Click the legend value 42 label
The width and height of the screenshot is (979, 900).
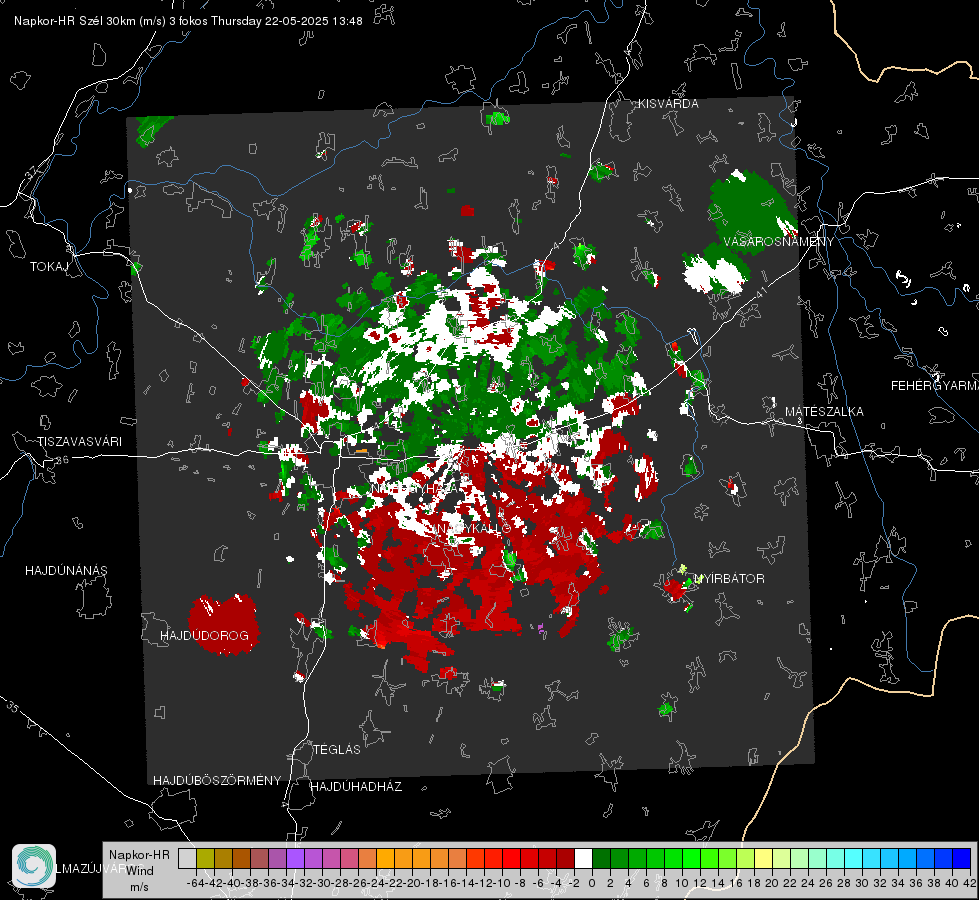click(969, 883)
